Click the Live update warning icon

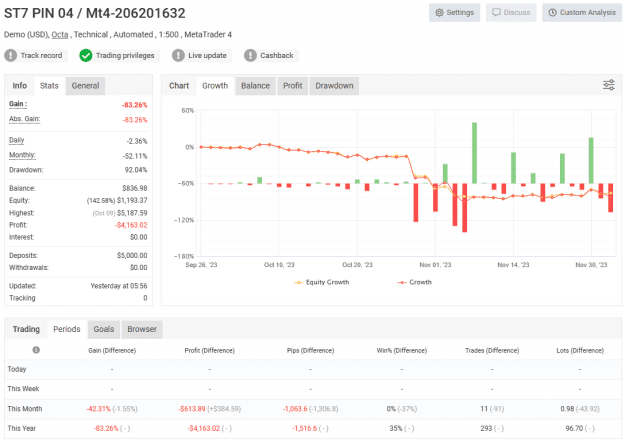click(178, 55)
